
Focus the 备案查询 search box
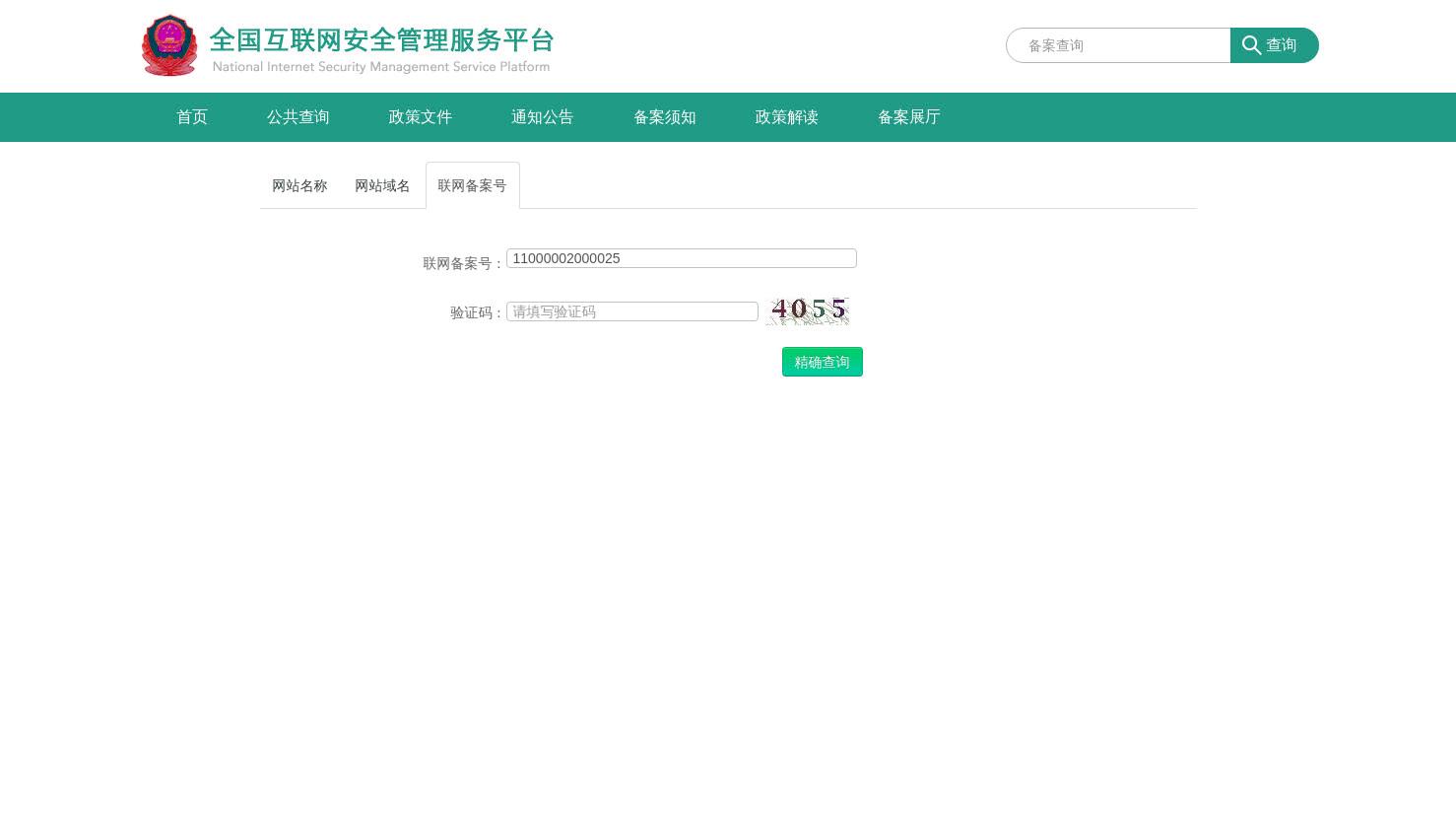(x=1118, y=45)
